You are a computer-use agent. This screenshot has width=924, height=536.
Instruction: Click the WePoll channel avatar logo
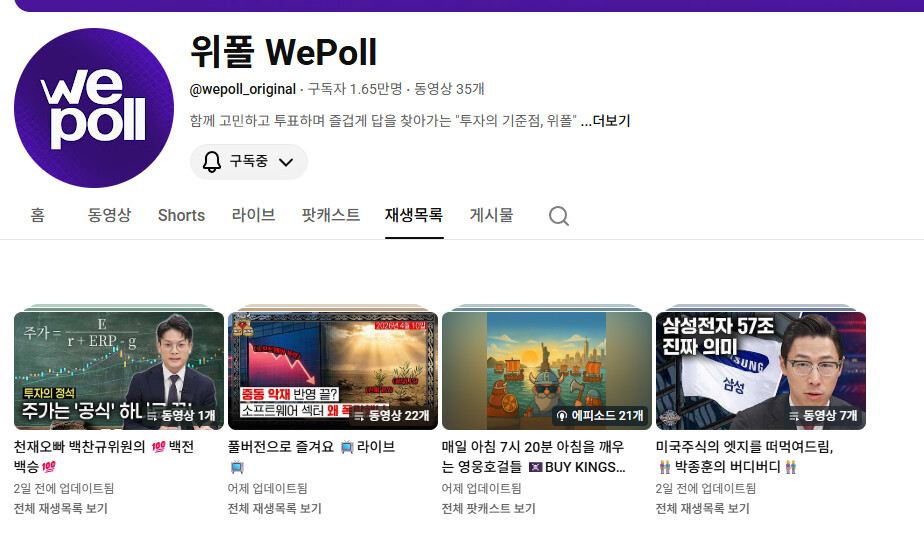(x=94, y=108)
